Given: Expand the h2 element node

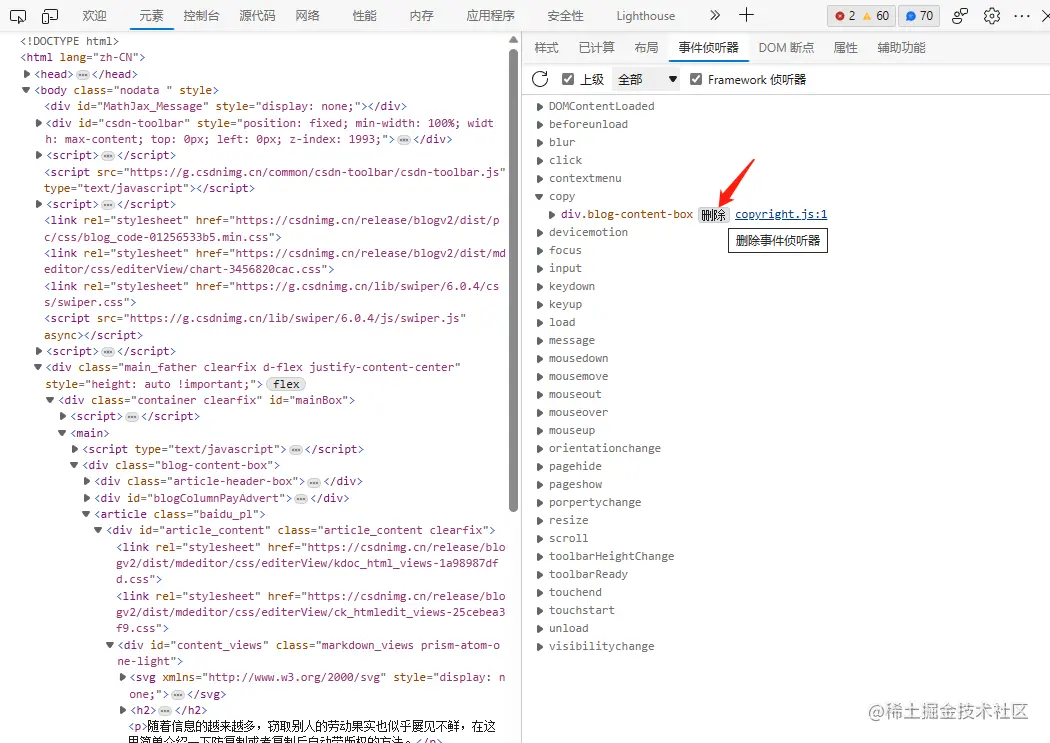Looking at the screenshot, I should tap(123, 710).
